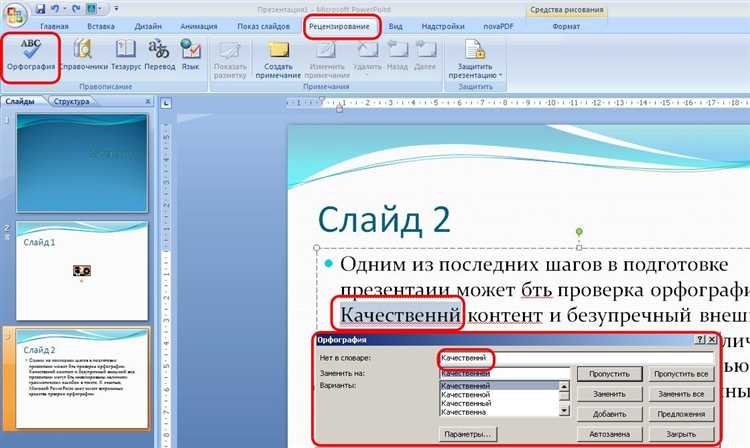Viewport: 750px width, 448px height.
Task: Click the Заменить все button
Action: click(682, 394)
